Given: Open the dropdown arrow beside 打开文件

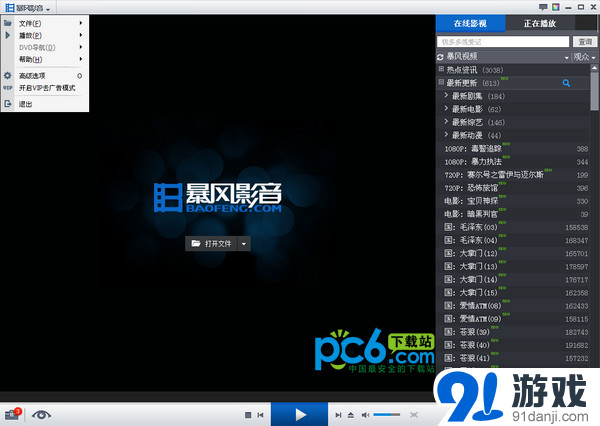Looking at the screenshot, I should click(244, 244).
